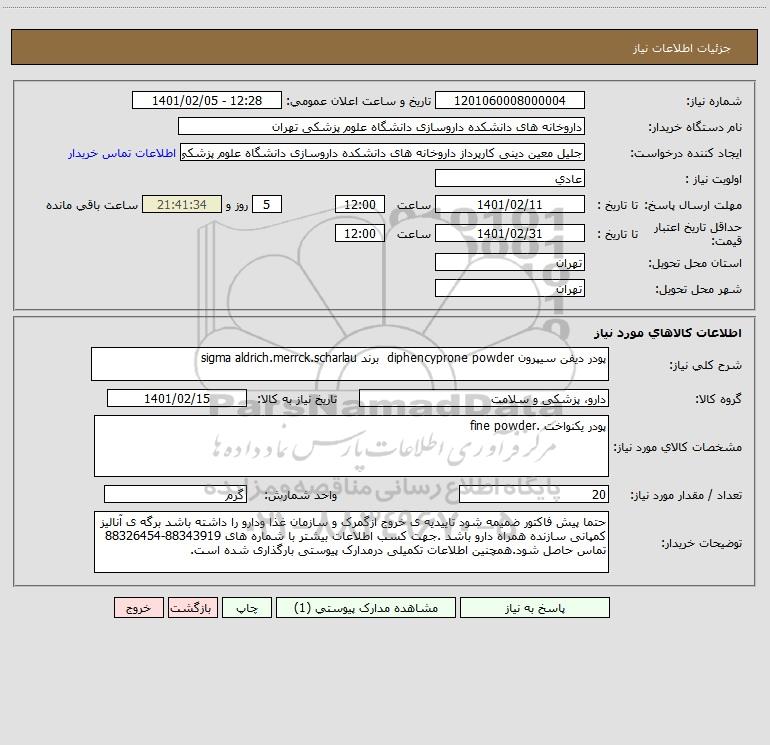Click the 'استان محل تحویل:' label
The image size is (770, 745).
click(x=695, y=263)
